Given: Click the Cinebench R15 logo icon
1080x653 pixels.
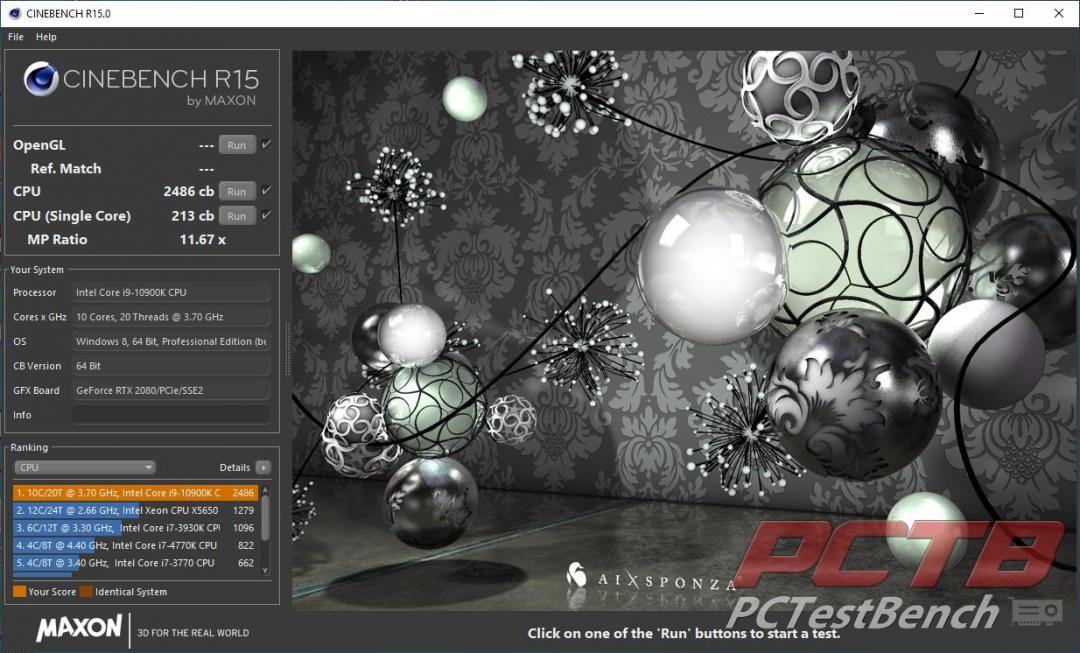Looking at the screenshot, I should (x=41, y=79).
